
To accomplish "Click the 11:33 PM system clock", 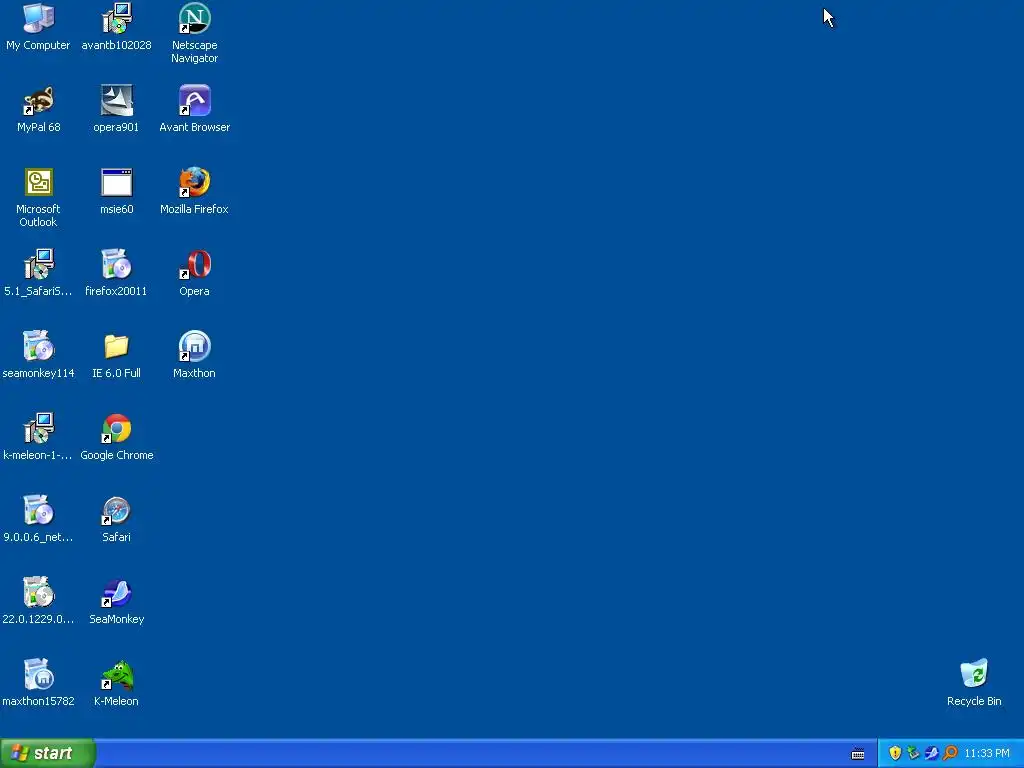I will click(987, 754).
